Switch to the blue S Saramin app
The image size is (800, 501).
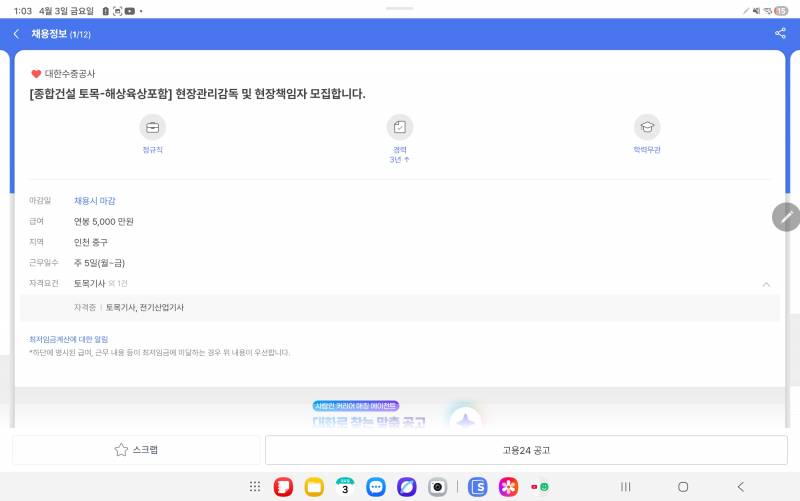pyautogui.click(x=478, y=487)
